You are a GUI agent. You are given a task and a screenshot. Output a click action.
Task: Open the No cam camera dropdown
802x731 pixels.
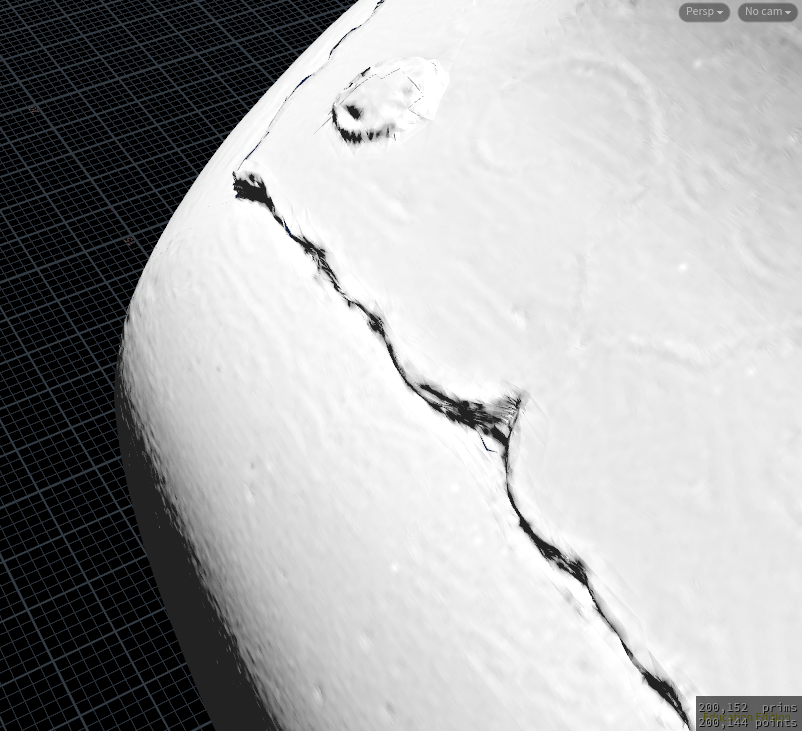point(767,12)
